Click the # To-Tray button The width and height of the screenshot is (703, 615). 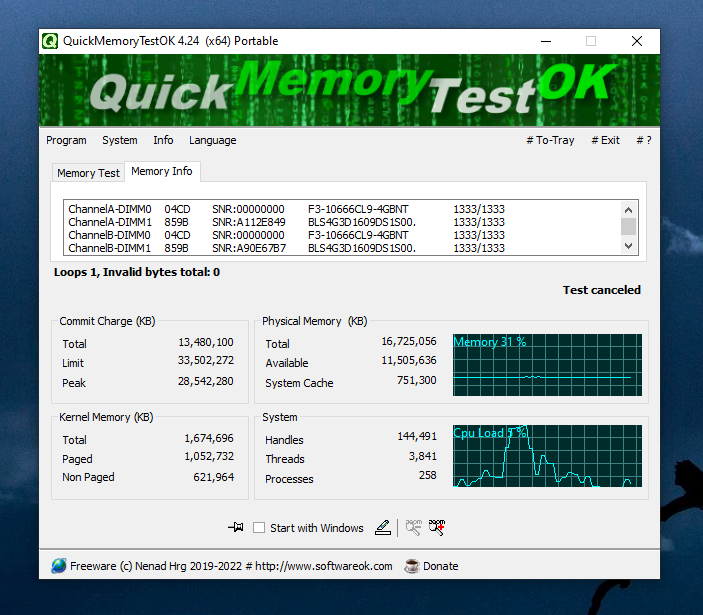click(x=550, y=140)
